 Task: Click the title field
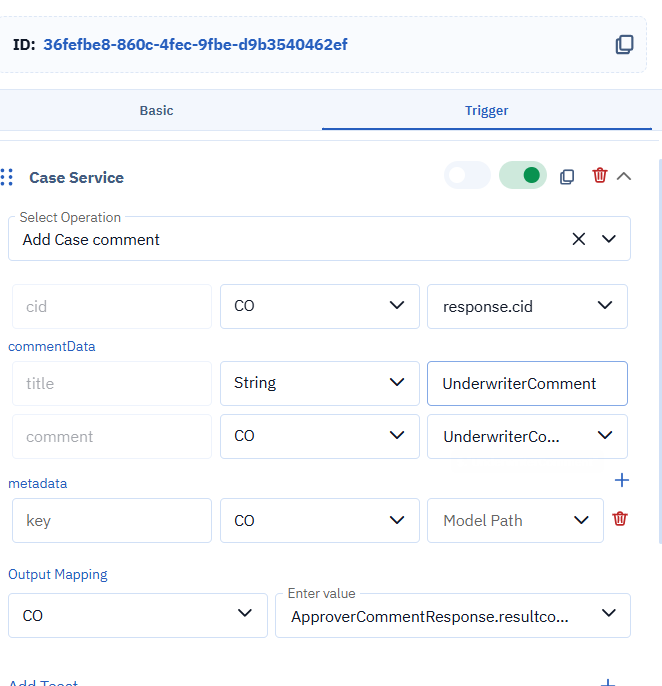tap(112, 383)
